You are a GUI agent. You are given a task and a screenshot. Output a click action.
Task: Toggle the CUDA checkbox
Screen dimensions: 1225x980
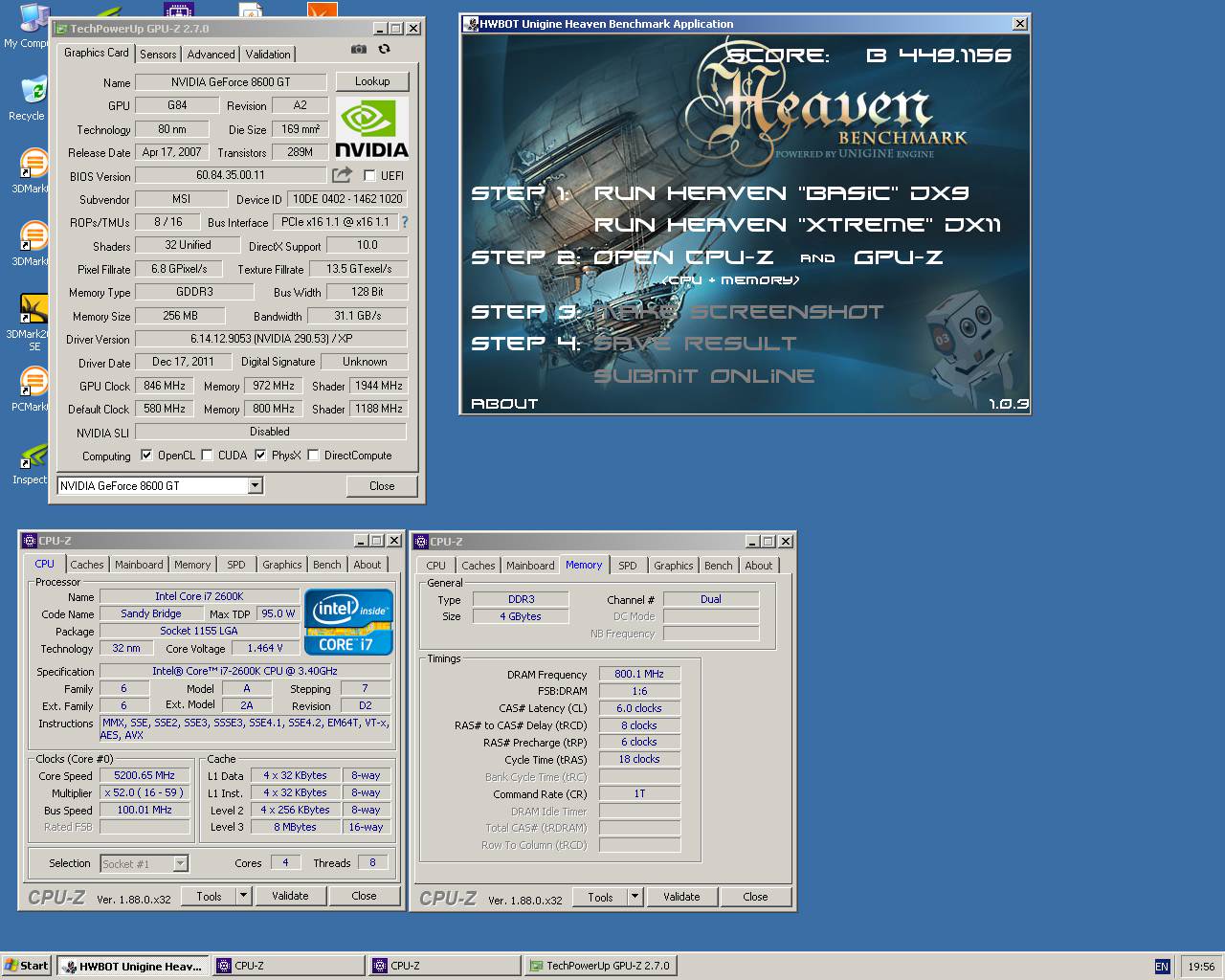pos(207,456)
